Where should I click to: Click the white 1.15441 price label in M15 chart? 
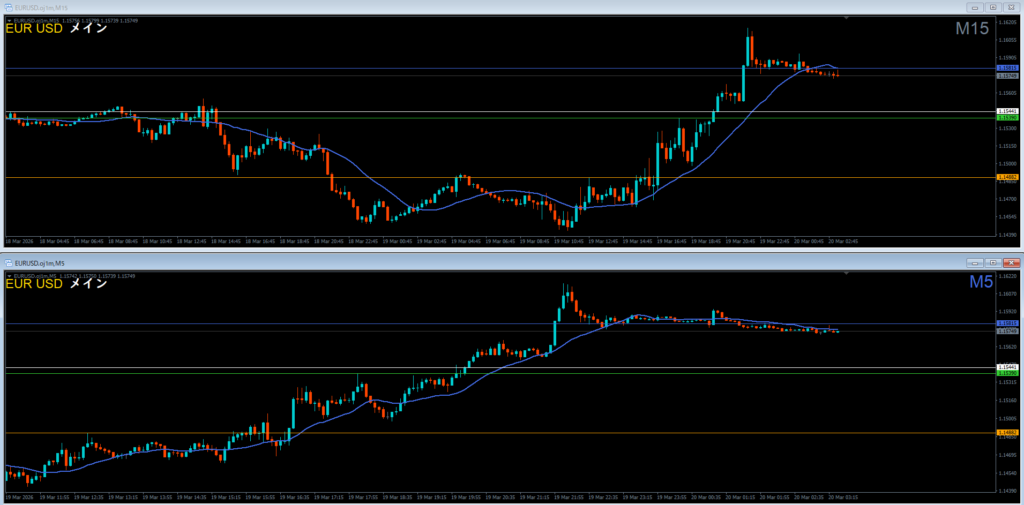1008,112
